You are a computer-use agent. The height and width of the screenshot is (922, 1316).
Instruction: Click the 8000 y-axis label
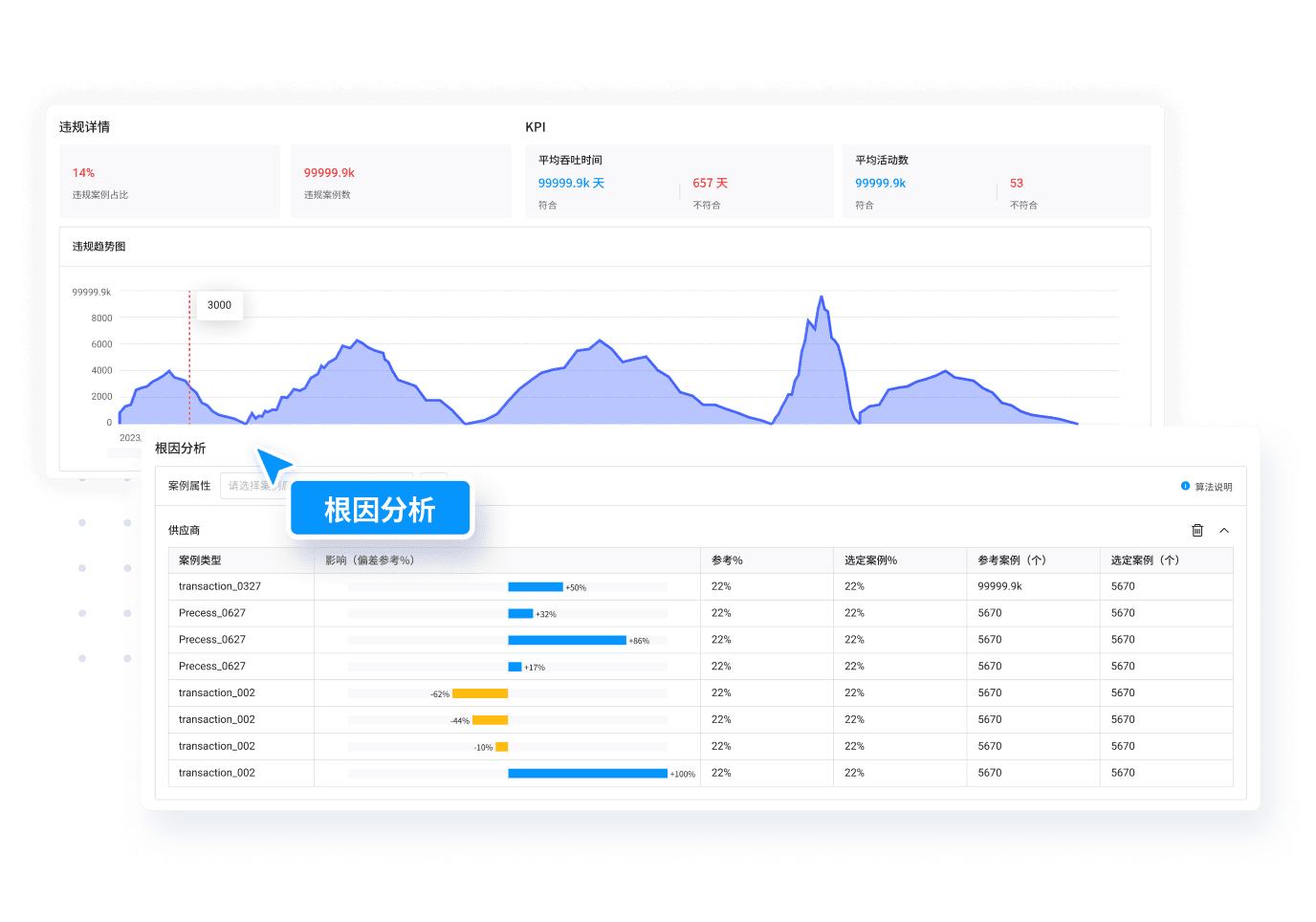(x=102, y=318)
